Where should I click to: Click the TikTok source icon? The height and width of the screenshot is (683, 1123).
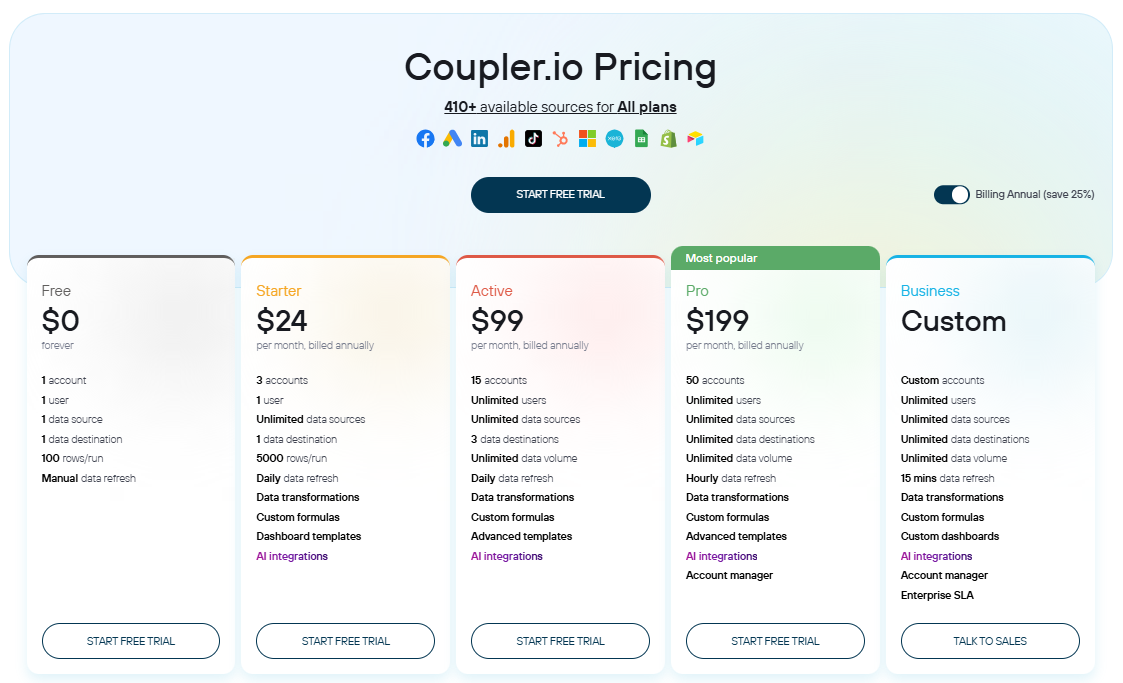point(533,139)
